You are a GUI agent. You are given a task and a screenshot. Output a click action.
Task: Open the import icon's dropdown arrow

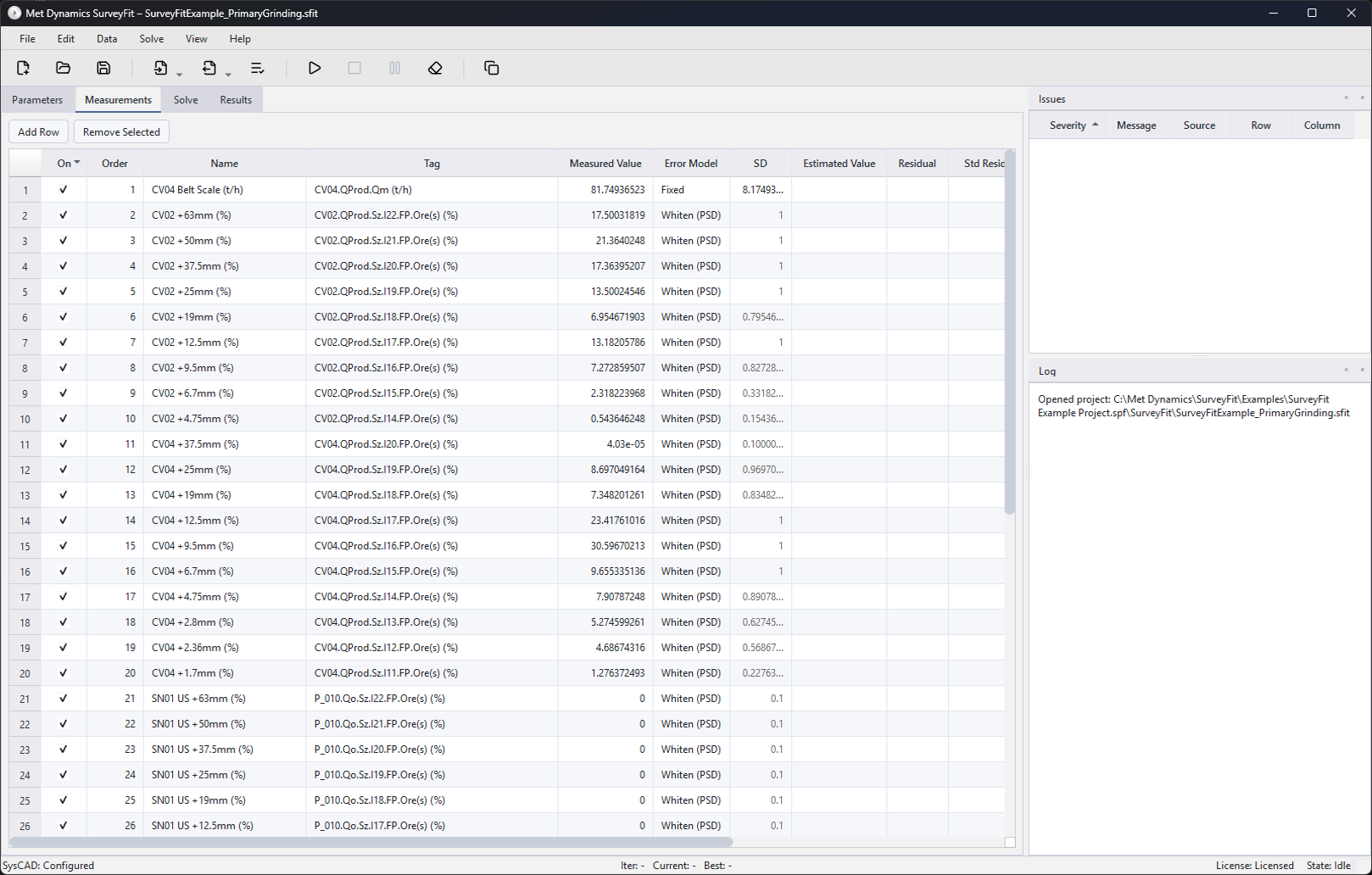point(180,75)
